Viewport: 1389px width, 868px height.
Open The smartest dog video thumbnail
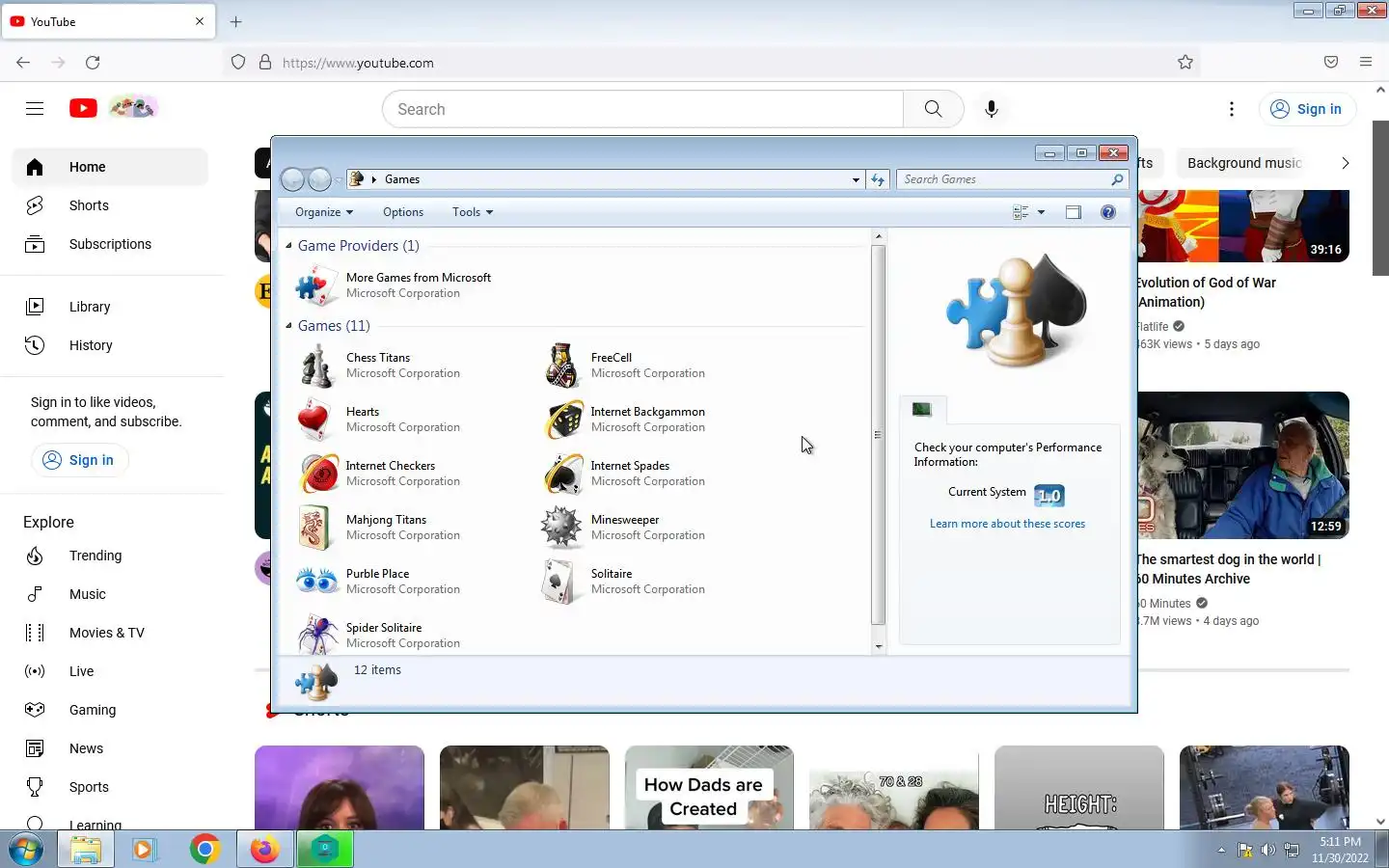1242,466
